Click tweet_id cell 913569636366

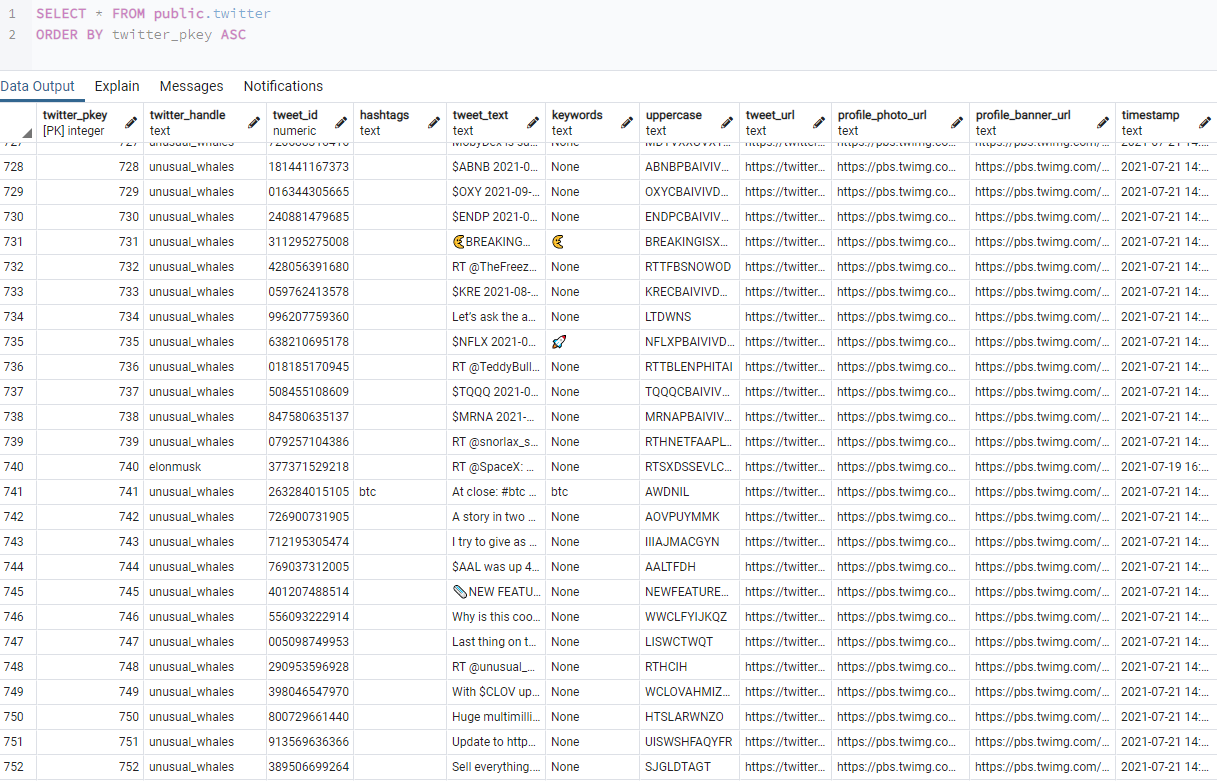tap(308, 742)
